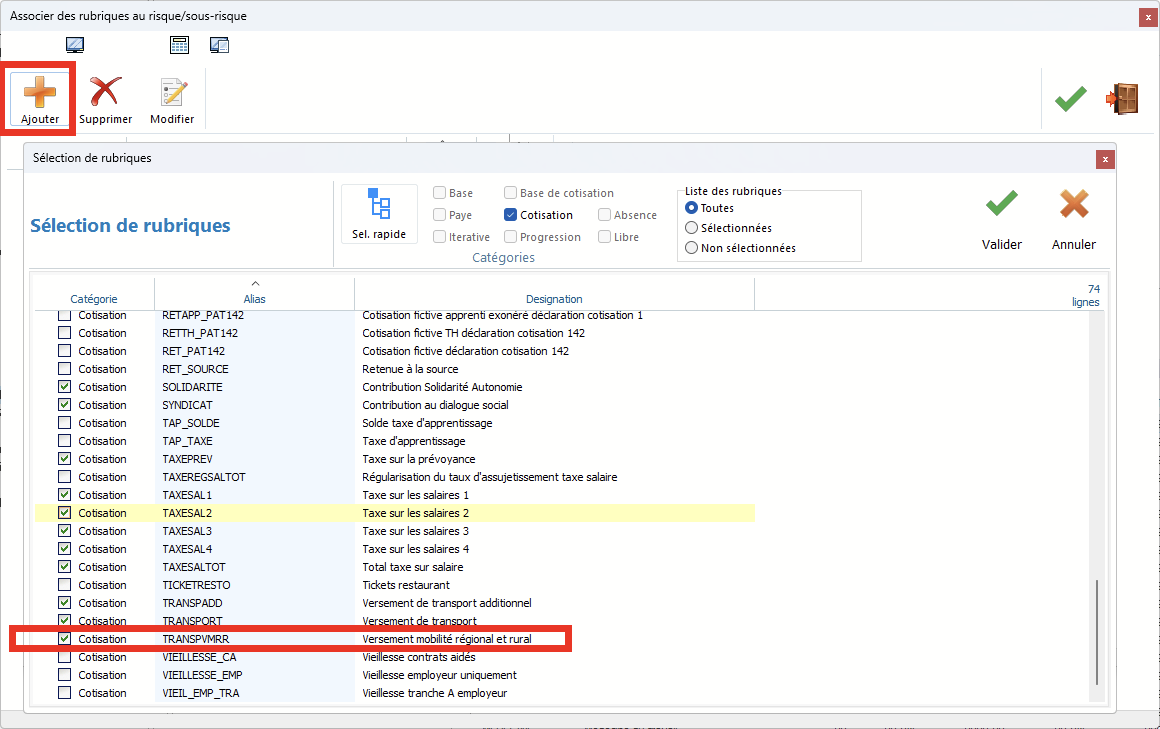Close the Sélection de rubriques dialog
This screenshot has width=1160, height=729.
tap(1105, 159)
